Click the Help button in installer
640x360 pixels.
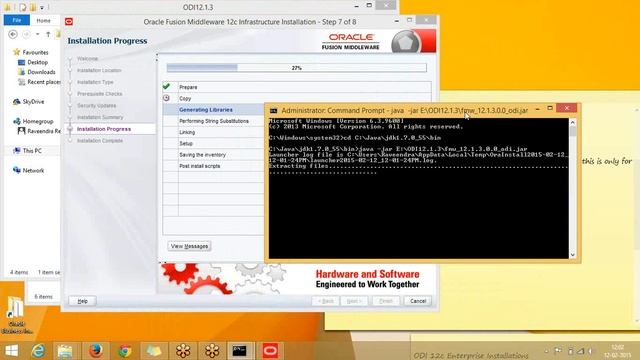click(x=82, y=301)
